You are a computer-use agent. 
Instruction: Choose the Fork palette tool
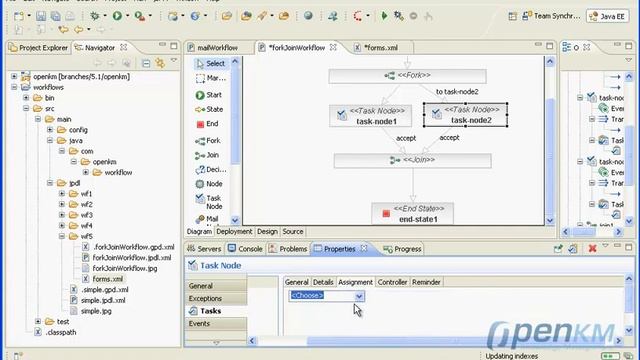[x=208, y=141]
